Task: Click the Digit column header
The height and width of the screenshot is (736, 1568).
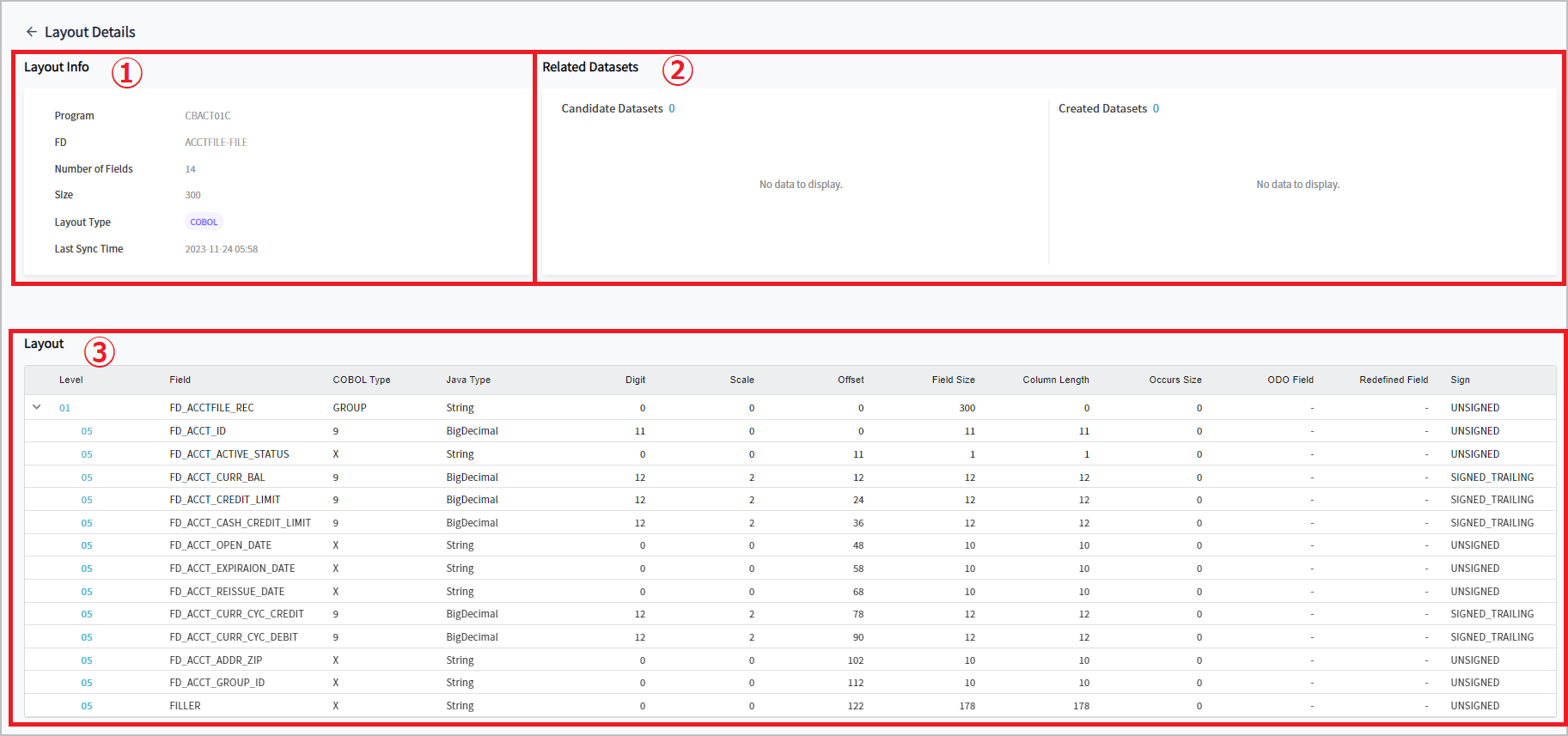Action: click(x=636, y=380)
